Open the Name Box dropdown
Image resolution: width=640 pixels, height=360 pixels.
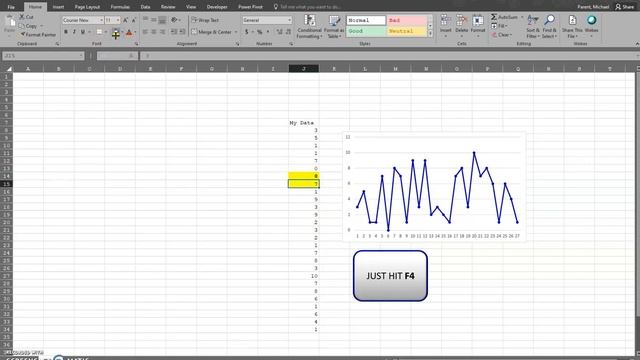81,56
